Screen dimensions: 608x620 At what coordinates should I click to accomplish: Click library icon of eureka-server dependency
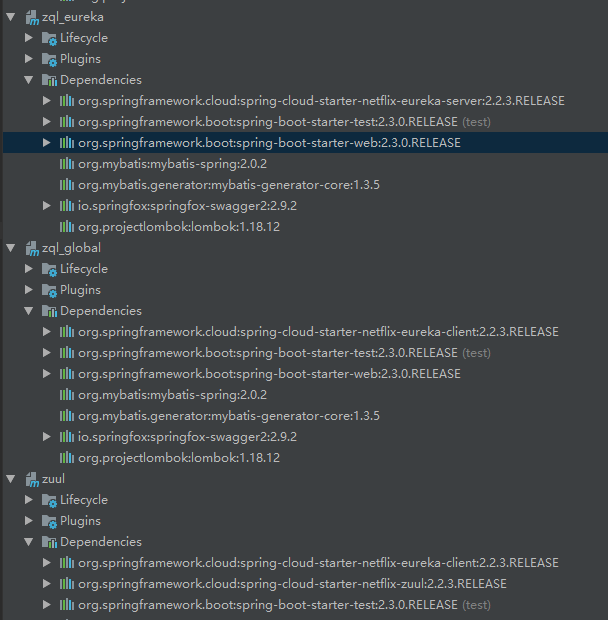point(67,101)
